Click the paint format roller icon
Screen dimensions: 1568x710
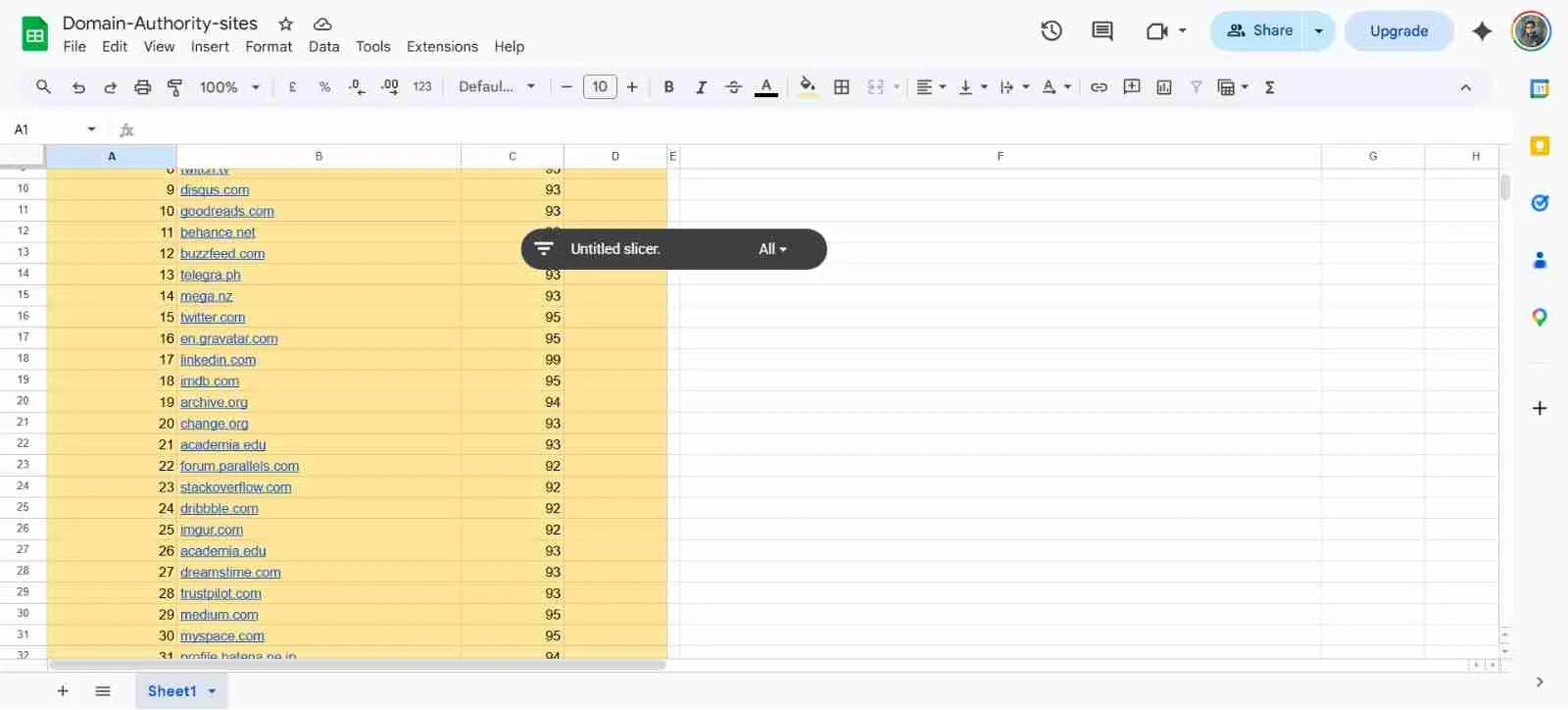click(175, 87)
